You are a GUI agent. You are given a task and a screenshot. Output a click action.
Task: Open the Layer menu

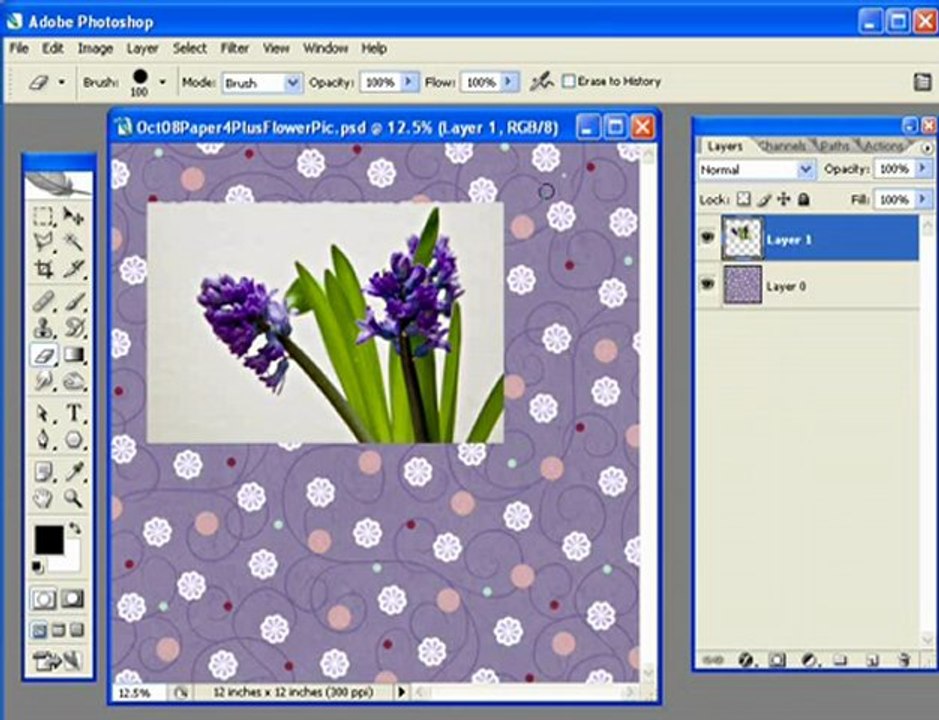pyautogui.click(x=143, y=49)
